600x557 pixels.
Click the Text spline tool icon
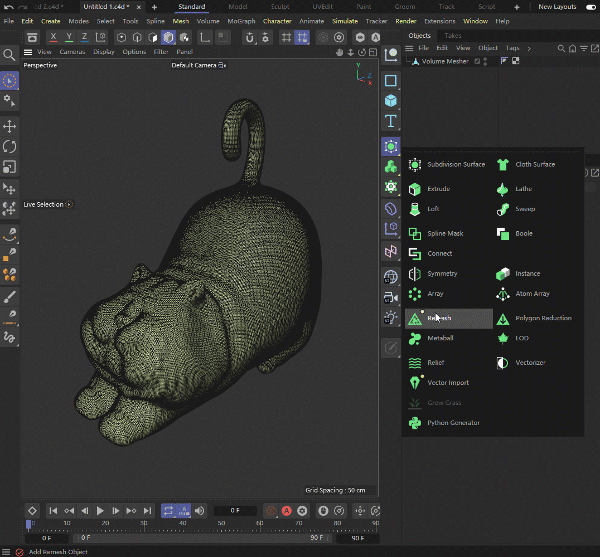(x=391, y=122)
